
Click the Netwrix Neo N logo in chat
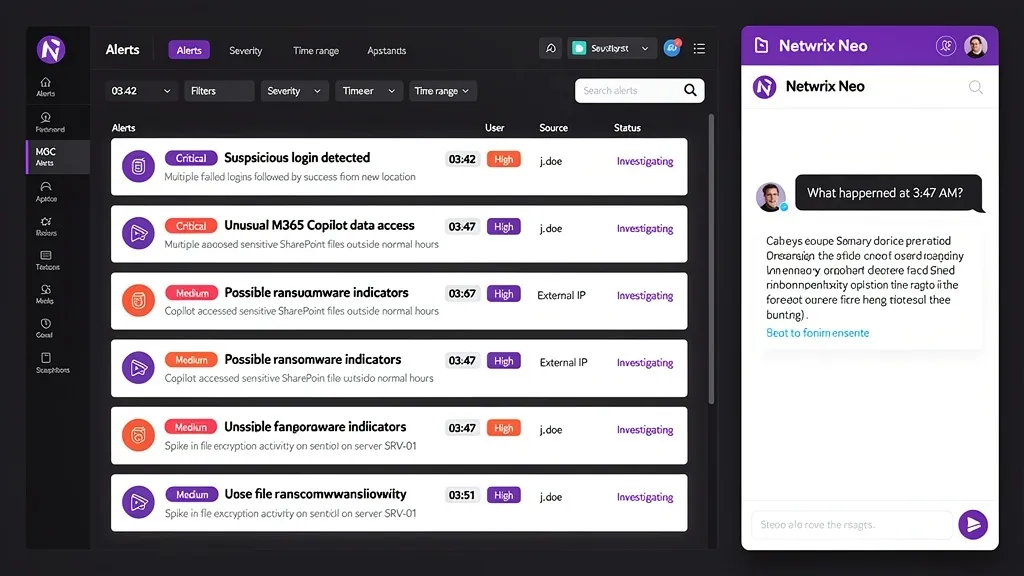765,86
